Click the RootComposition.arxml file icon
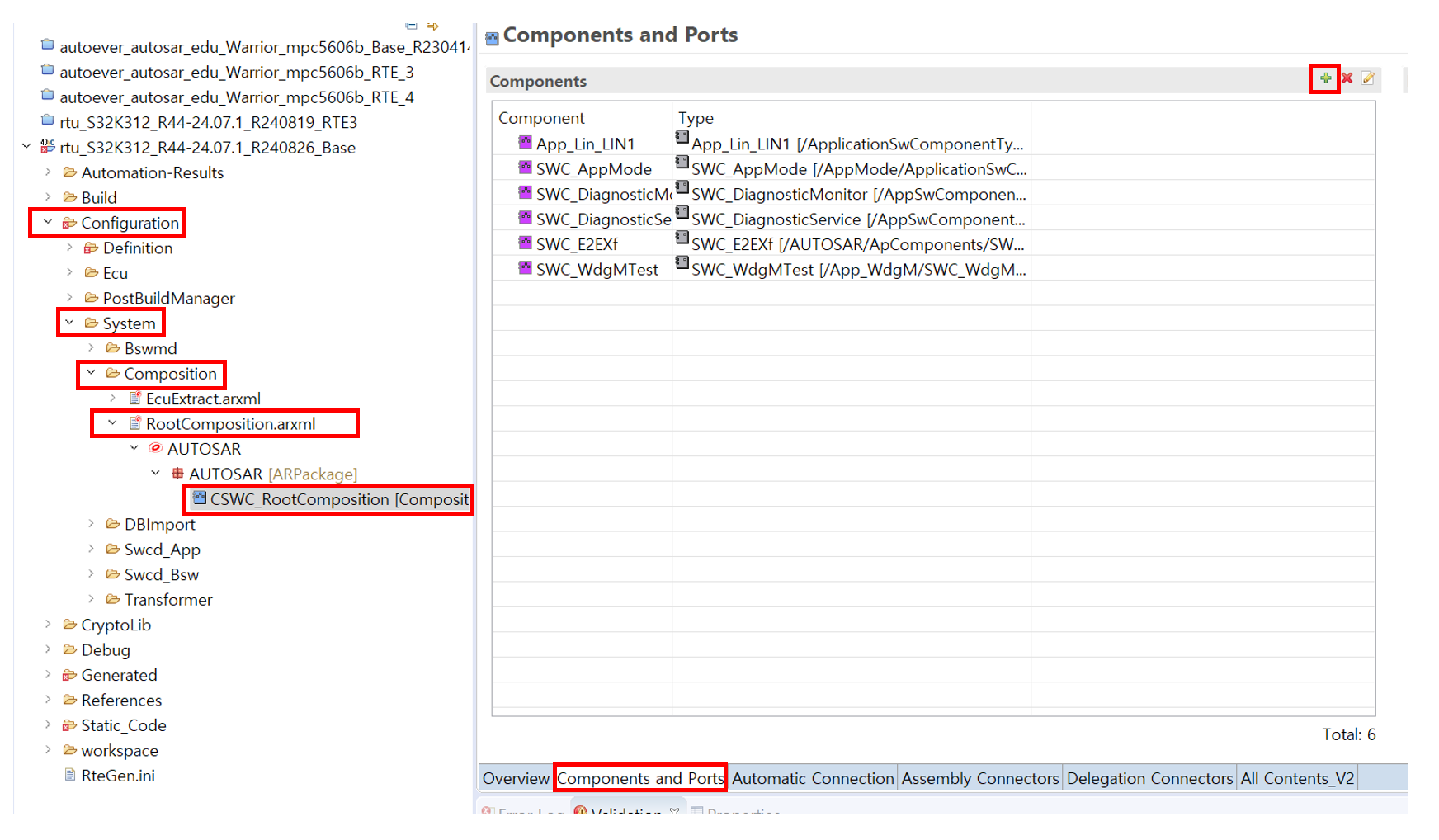This screenshot has width=1439, height=840. (135, 423)
